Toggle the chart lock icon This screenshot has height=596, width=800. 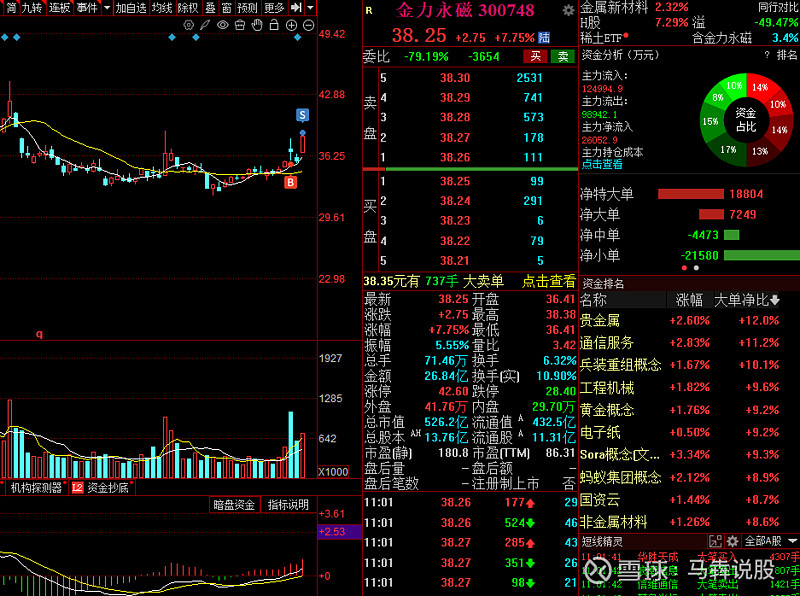274,25
